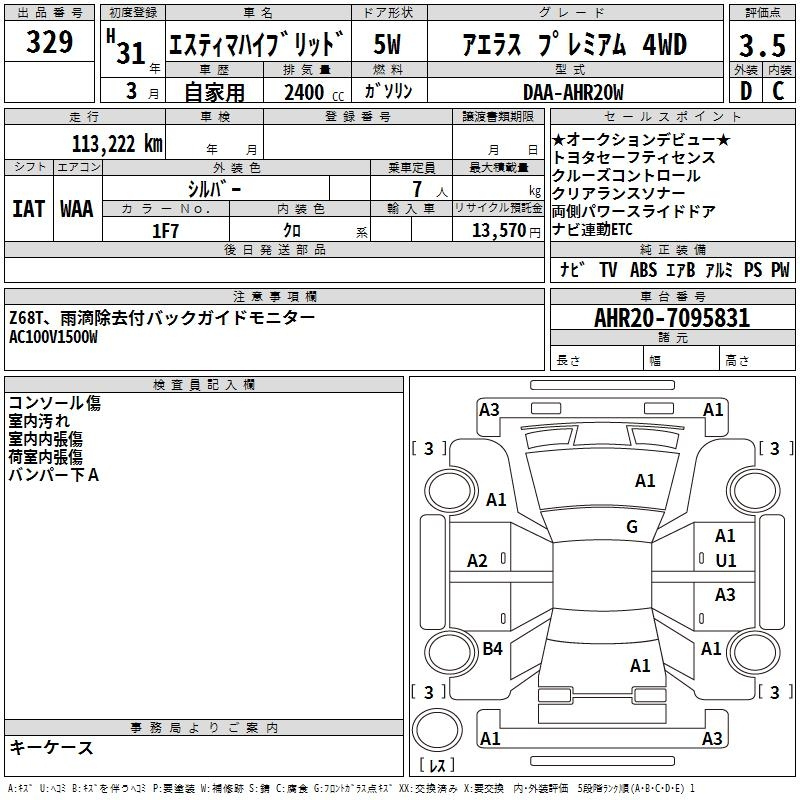Select the U1 dent marker on diagram
The image size is (800, 800).
coord(725,561)
